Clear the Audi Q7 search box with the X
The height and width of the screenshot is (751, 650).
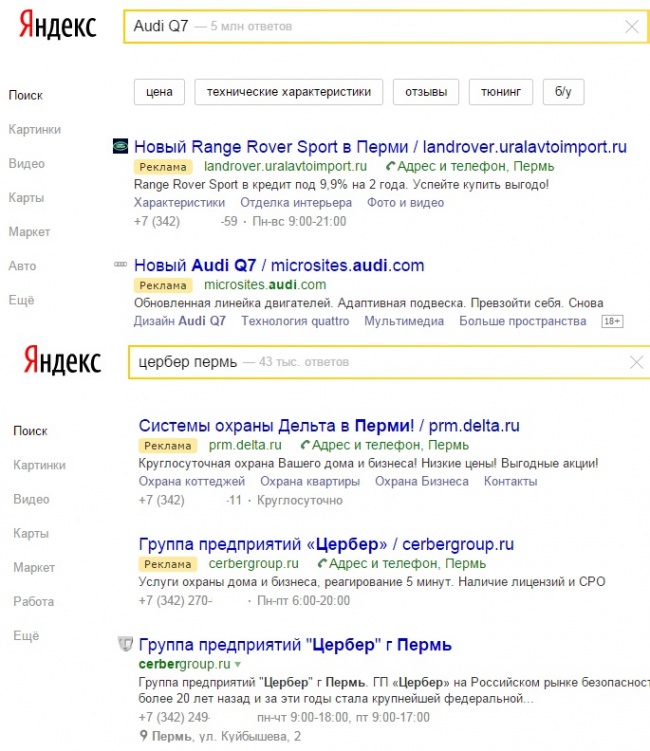tap(632, 26)
